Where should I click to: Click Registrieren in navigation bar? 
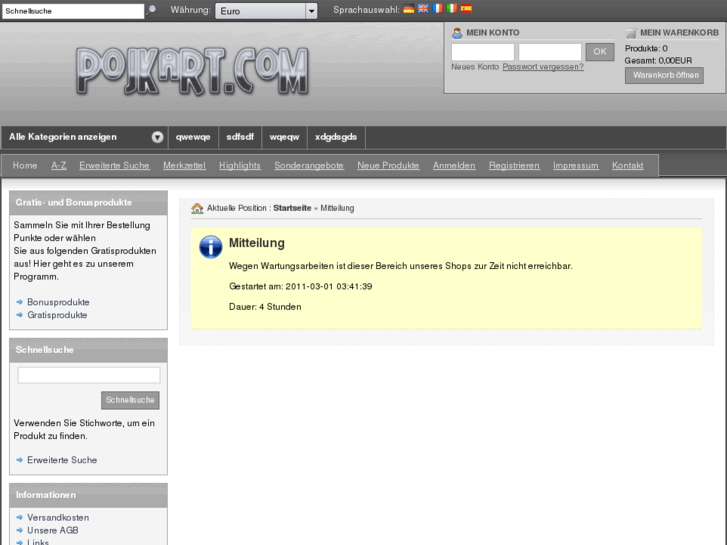pos(514,166)
